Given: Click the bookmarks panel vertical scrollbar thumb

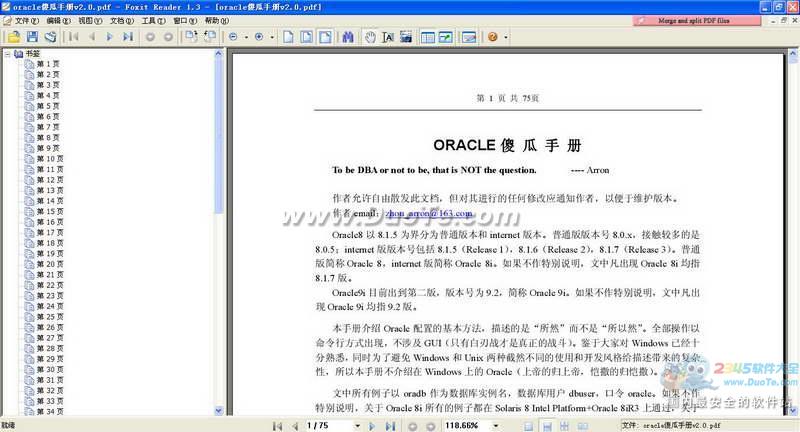Looking at the screenshot, I should pyautogui.click(x=219, y=135).
